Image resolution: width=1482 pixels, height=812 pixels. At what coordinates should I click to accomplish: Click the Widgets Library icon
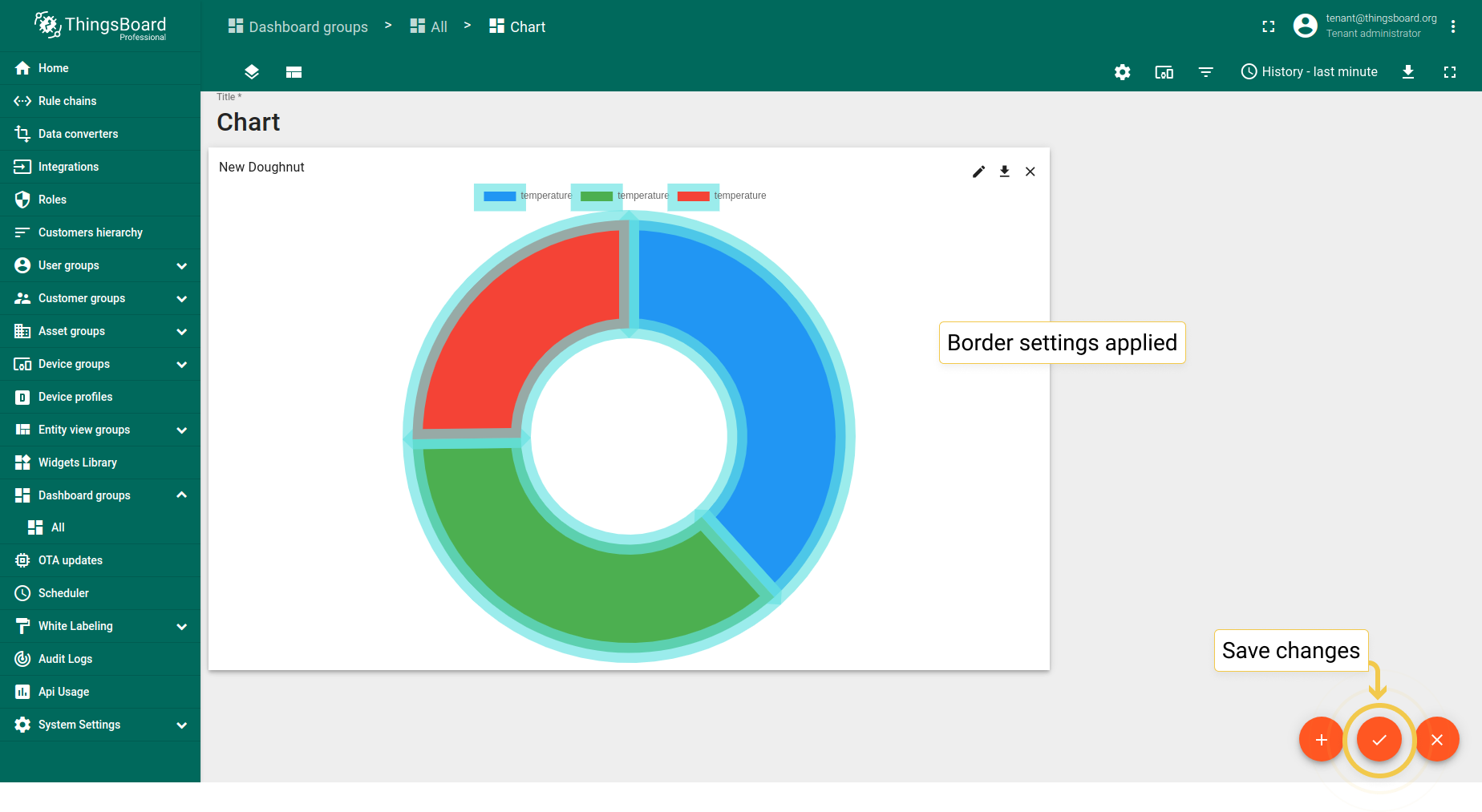pos(22,463)
